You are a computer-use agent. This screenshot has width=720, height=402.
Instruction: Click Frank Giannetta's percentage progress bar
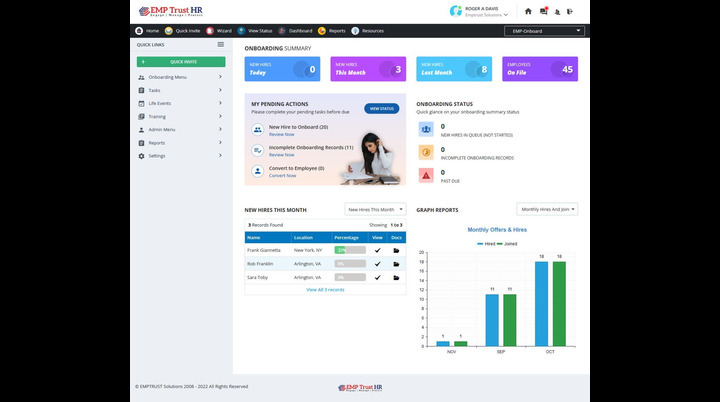tap(349, 250)
